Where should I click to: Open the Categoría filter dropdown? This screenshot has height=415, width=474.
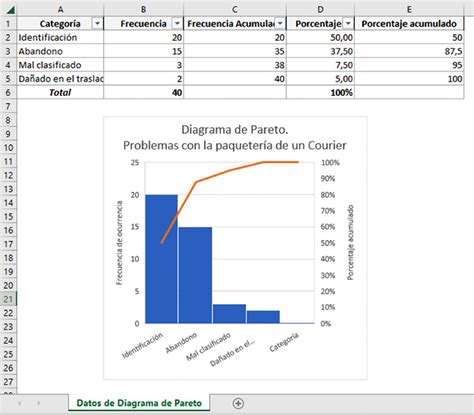coord(97,24)
